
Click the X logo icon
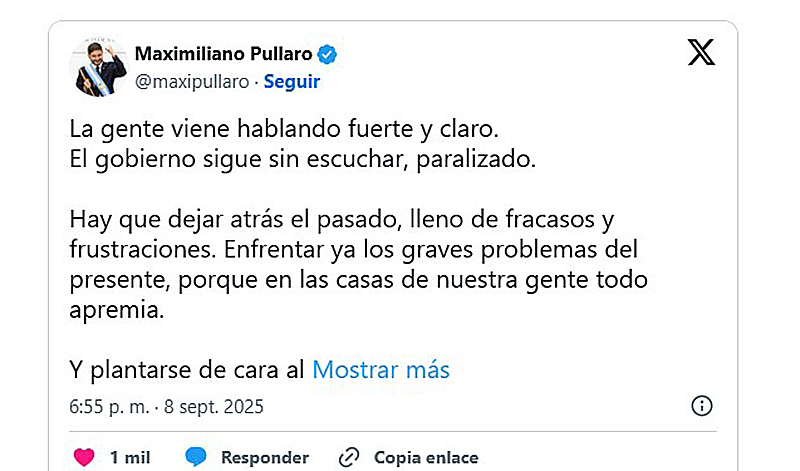click(x=701, y=52)
